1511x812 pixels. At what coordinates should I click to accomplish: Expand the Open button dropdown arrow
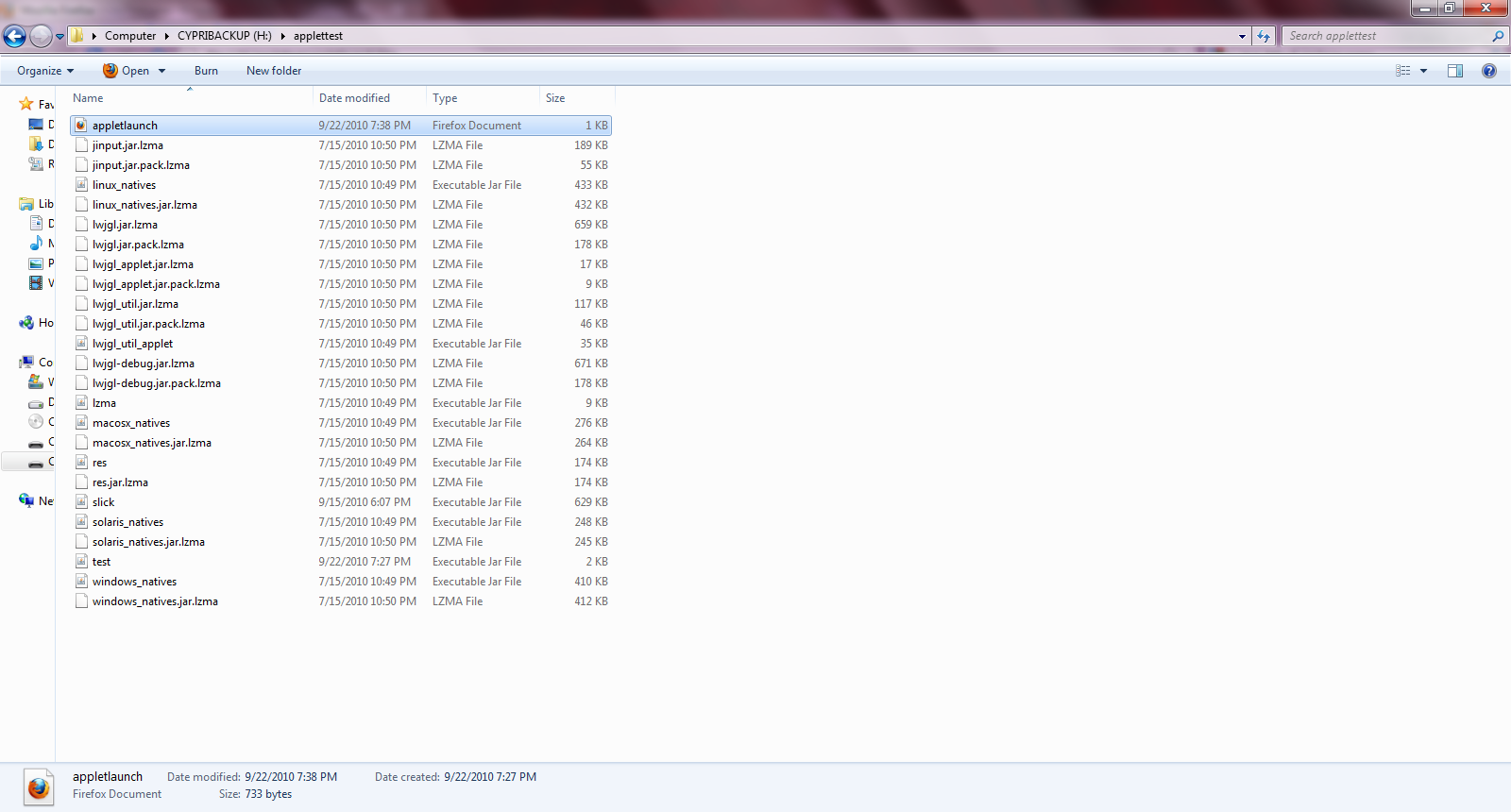(x=162, y=71)
